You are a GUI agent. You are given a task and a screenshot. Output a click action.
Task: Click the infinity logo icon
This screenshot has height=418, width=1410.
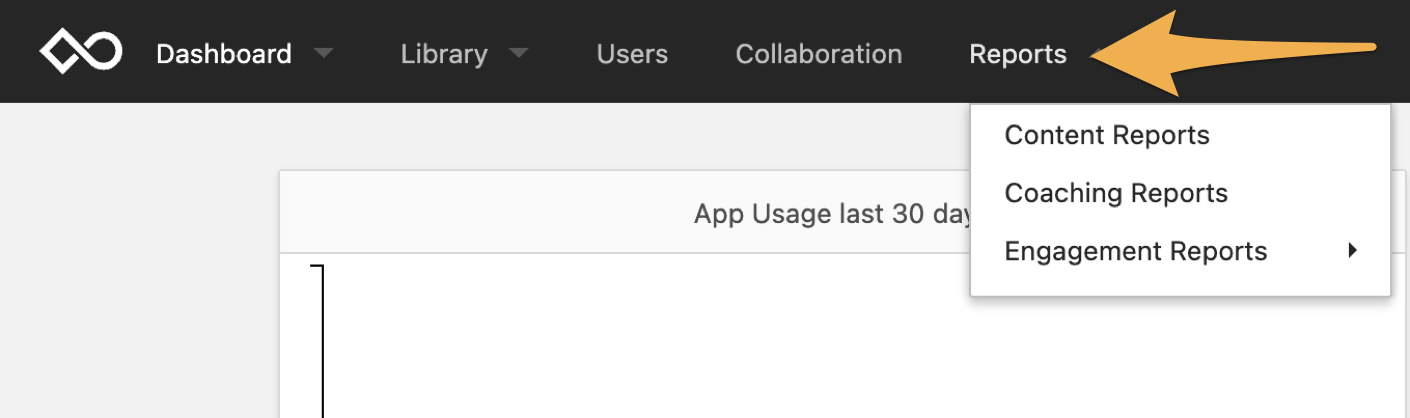81,52
